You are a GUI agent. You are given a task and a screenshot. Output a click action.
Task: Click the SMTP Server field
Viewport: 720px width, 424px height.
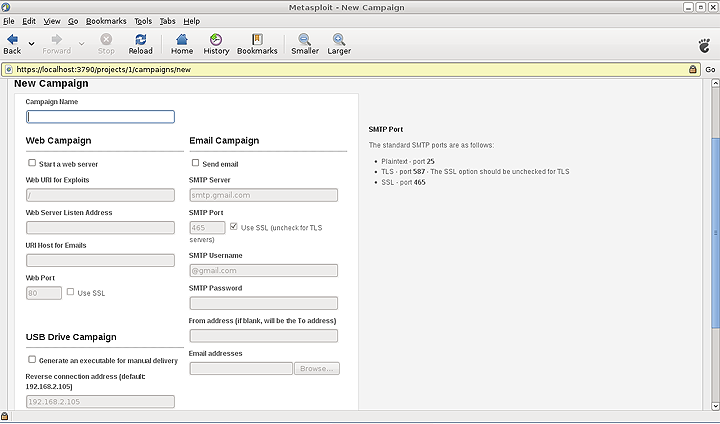(264, 195)
